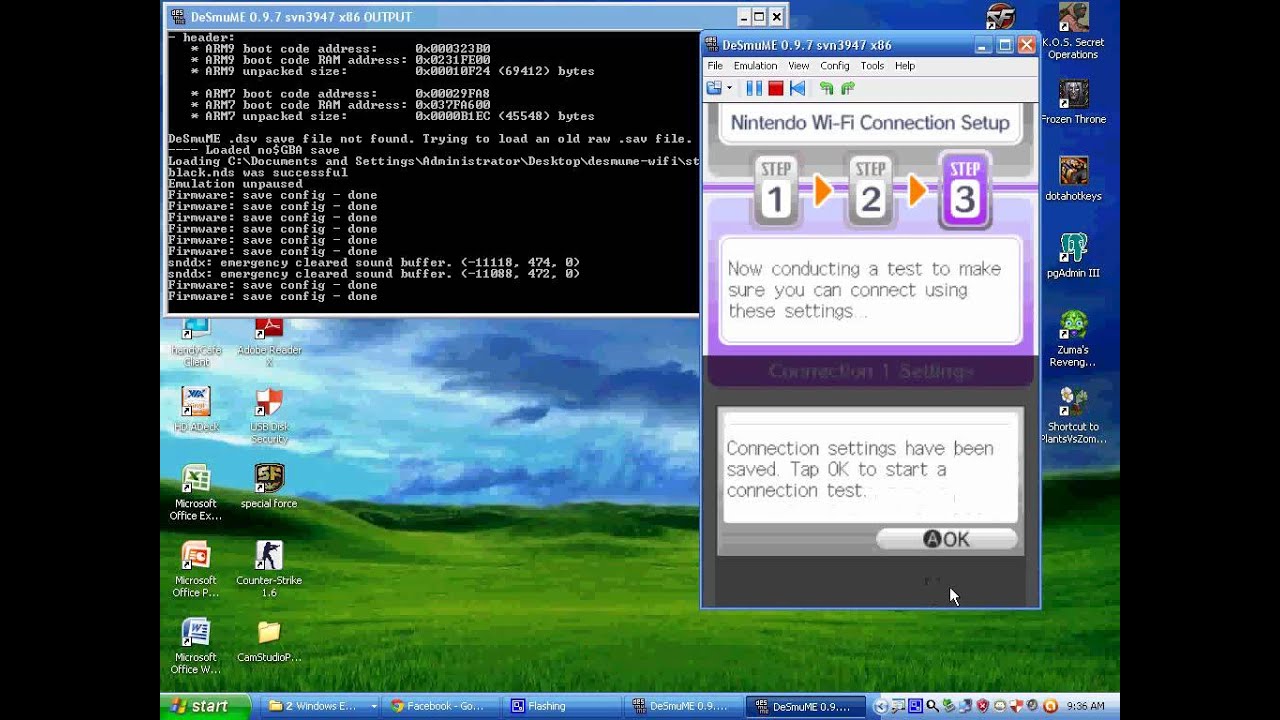
Task: Select the USB Disk Security desktop icon
Action: click(269, 415)
